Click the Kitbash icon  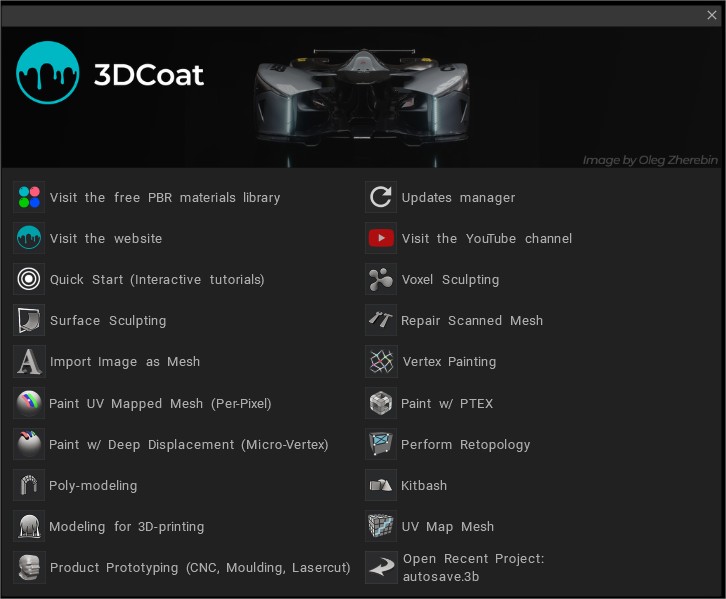tap(381, 485)
